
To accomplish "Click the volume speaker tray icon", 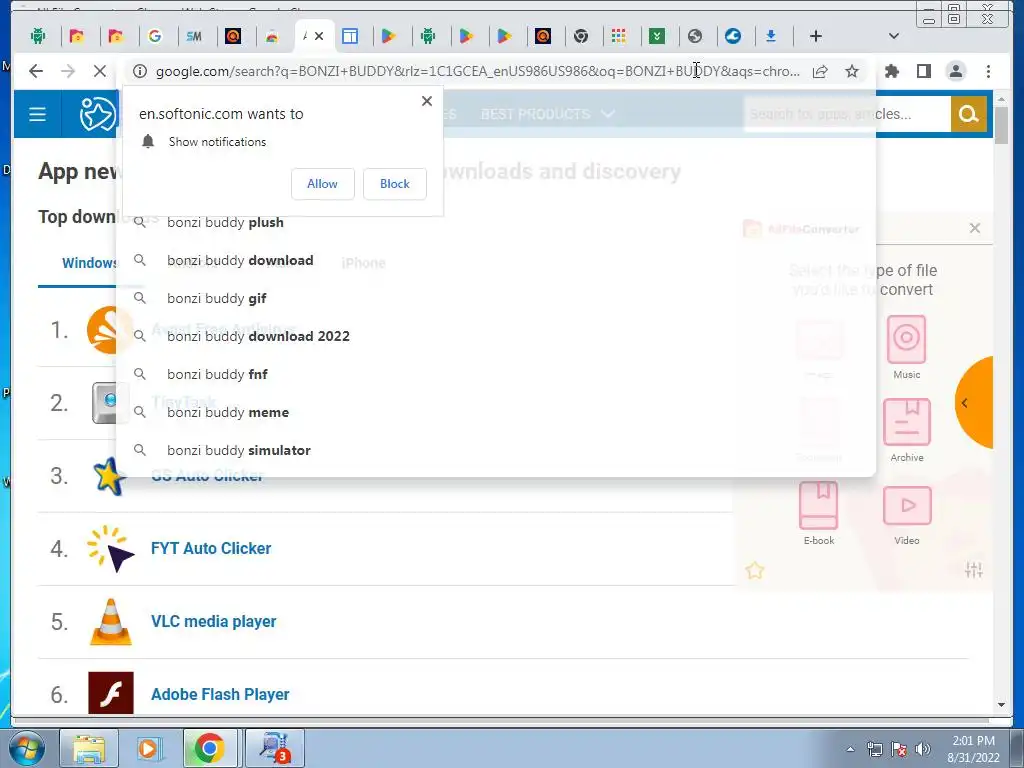I will click(x=922, y=749).
